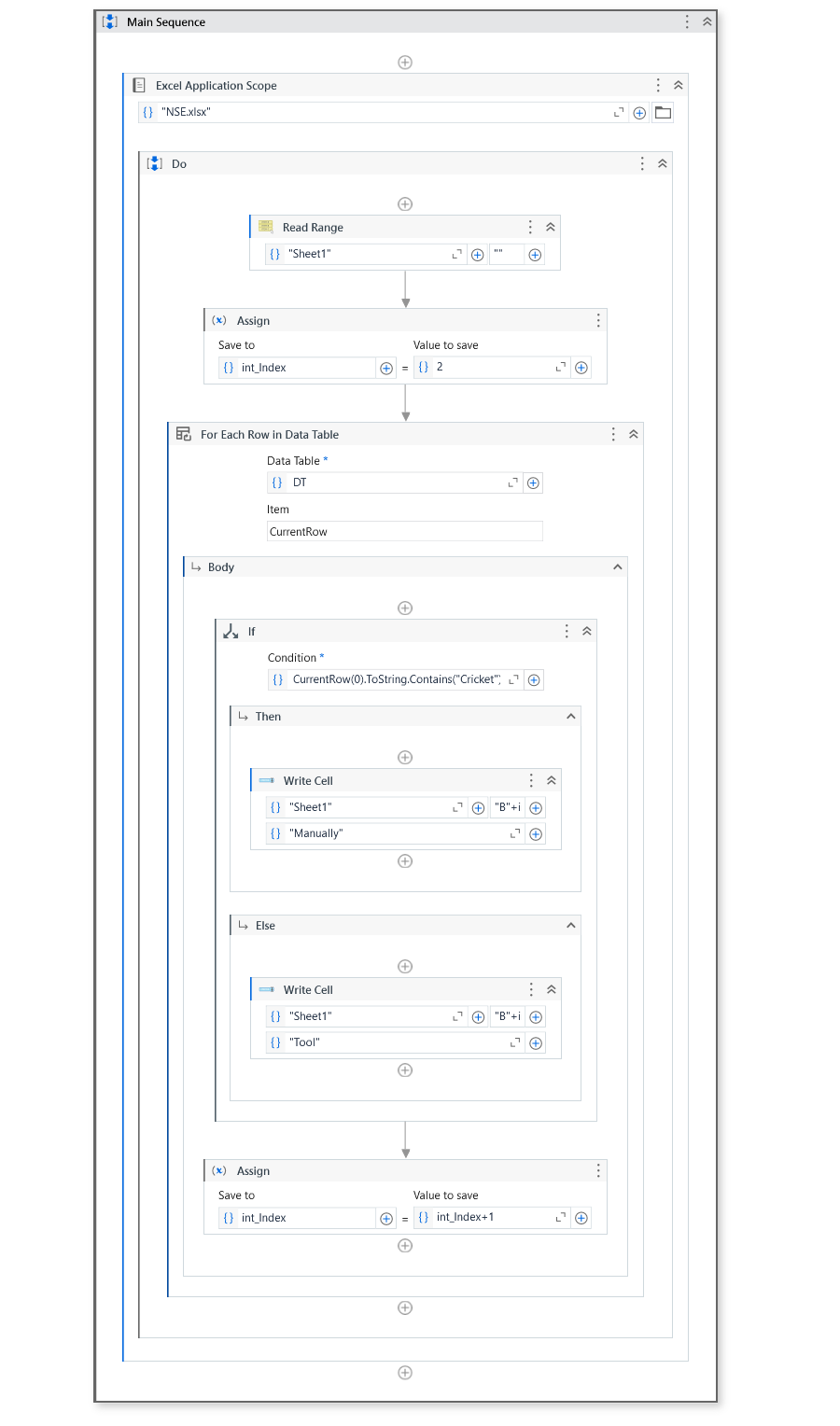Image resolution: width=840 pixels, height=1426 pixels.
Task: Open Excel Application Scope options menu
Action: pyautogui.click(x=658, y=85)
